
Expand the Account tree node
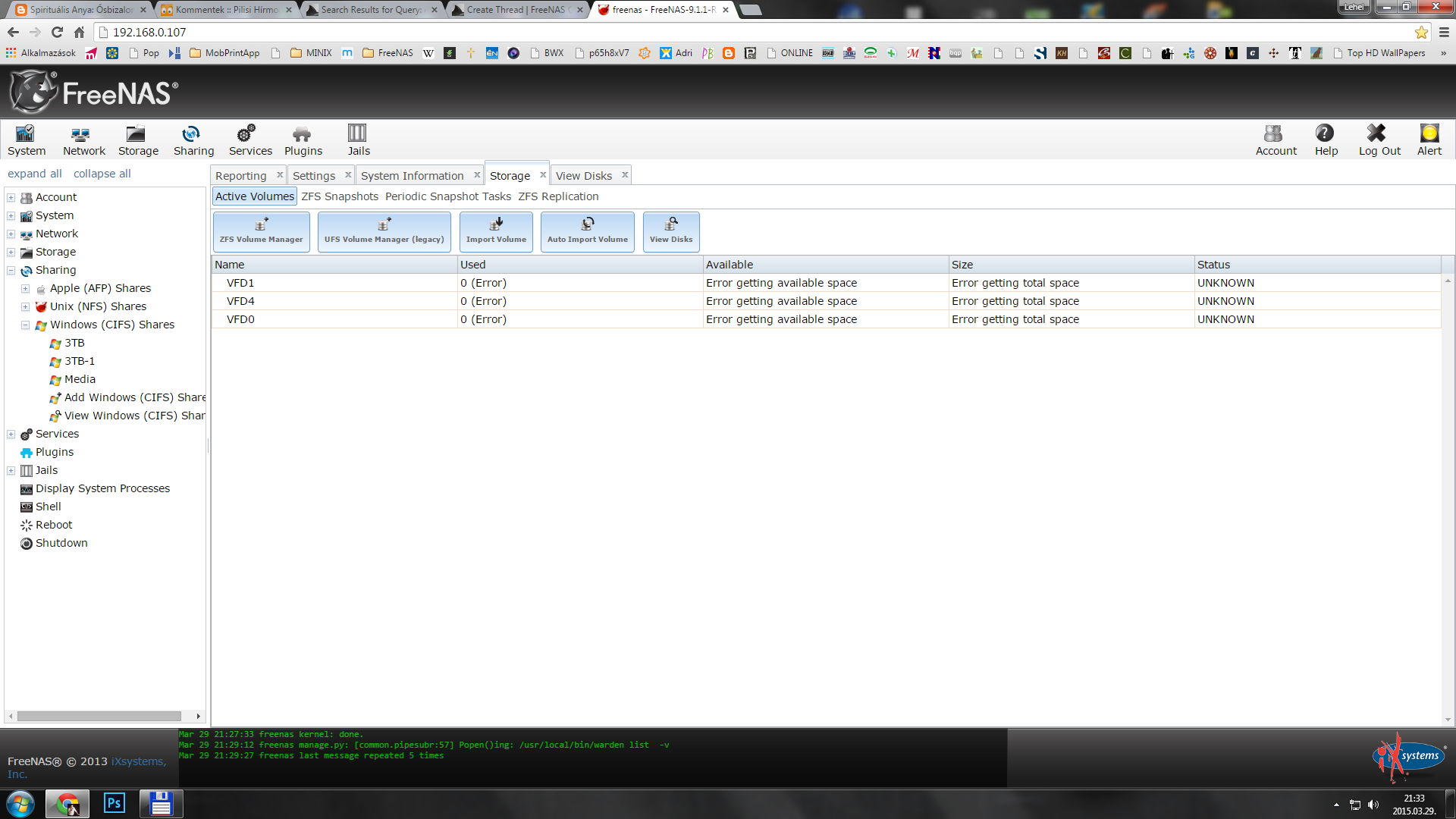(11, 197)
